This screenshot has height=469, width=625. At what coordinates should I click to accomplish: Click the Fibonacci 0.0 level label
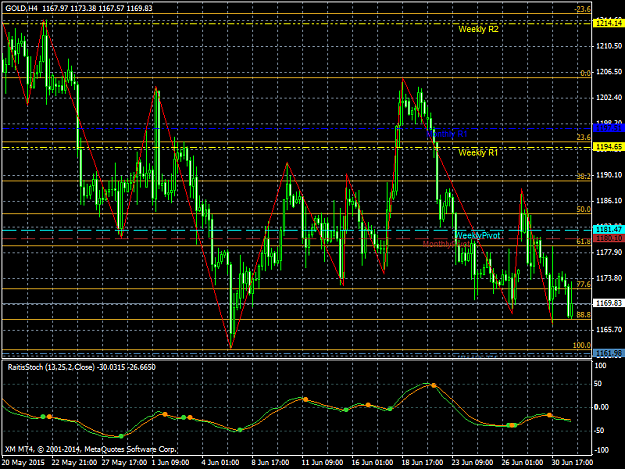(x=585, y=73)
